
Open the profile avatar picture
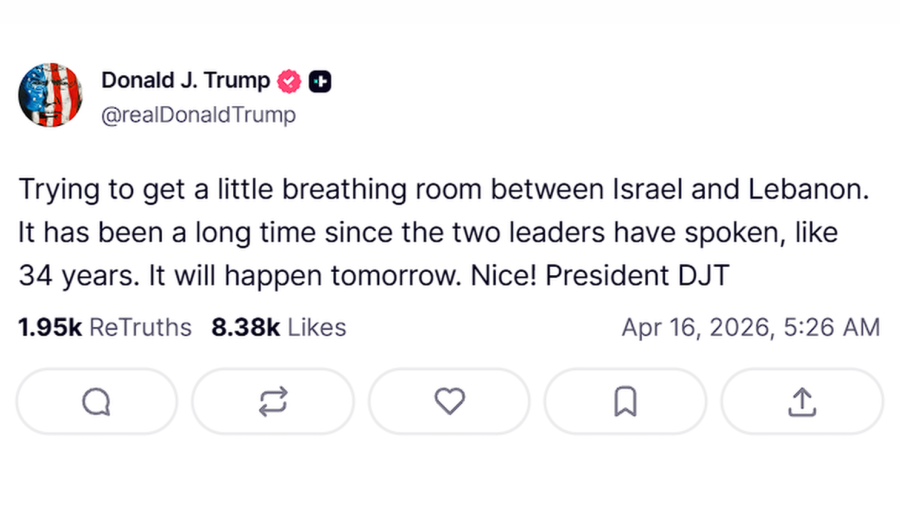[50, 95]
